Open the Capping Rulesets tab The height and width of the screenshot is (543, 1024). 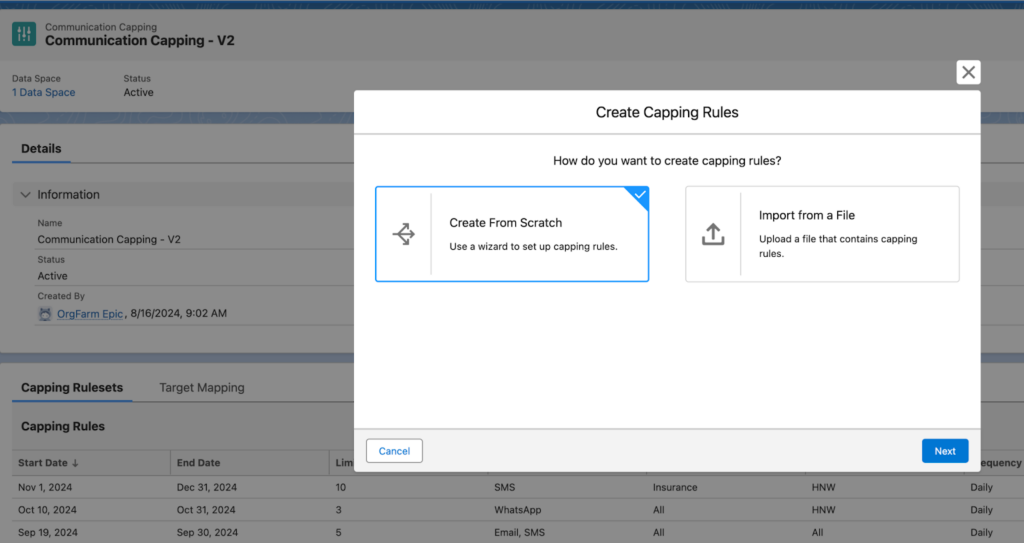(72, 387)
